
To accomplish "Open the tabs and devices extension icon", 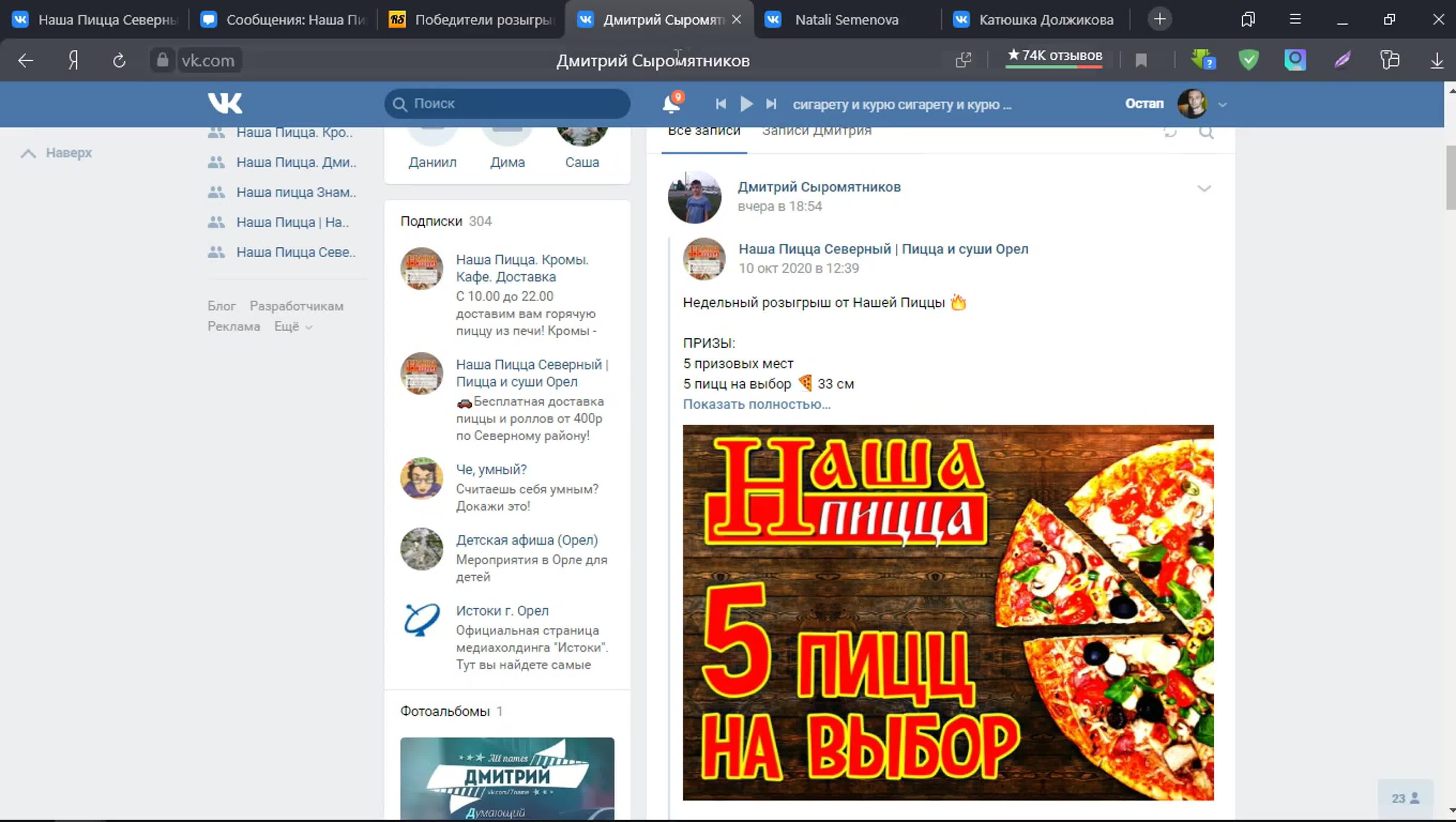I will pyautogui.click(x=1389, y=60).
